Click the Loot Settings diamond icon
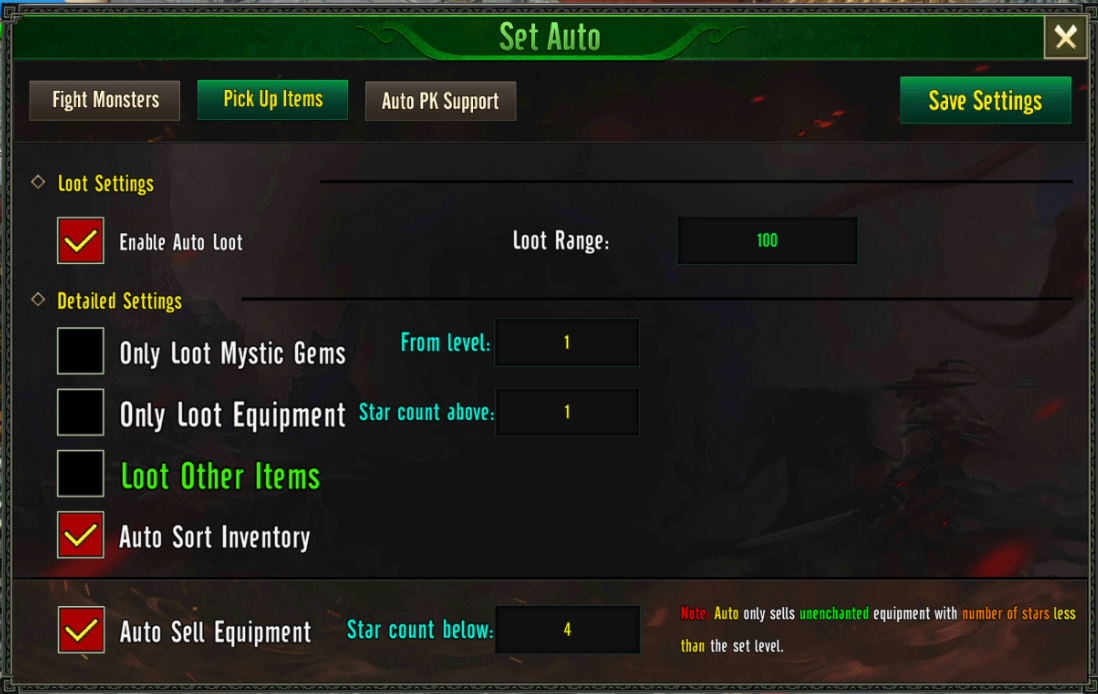The height and width of the screenshot is (694, 1098). (39, 182)
